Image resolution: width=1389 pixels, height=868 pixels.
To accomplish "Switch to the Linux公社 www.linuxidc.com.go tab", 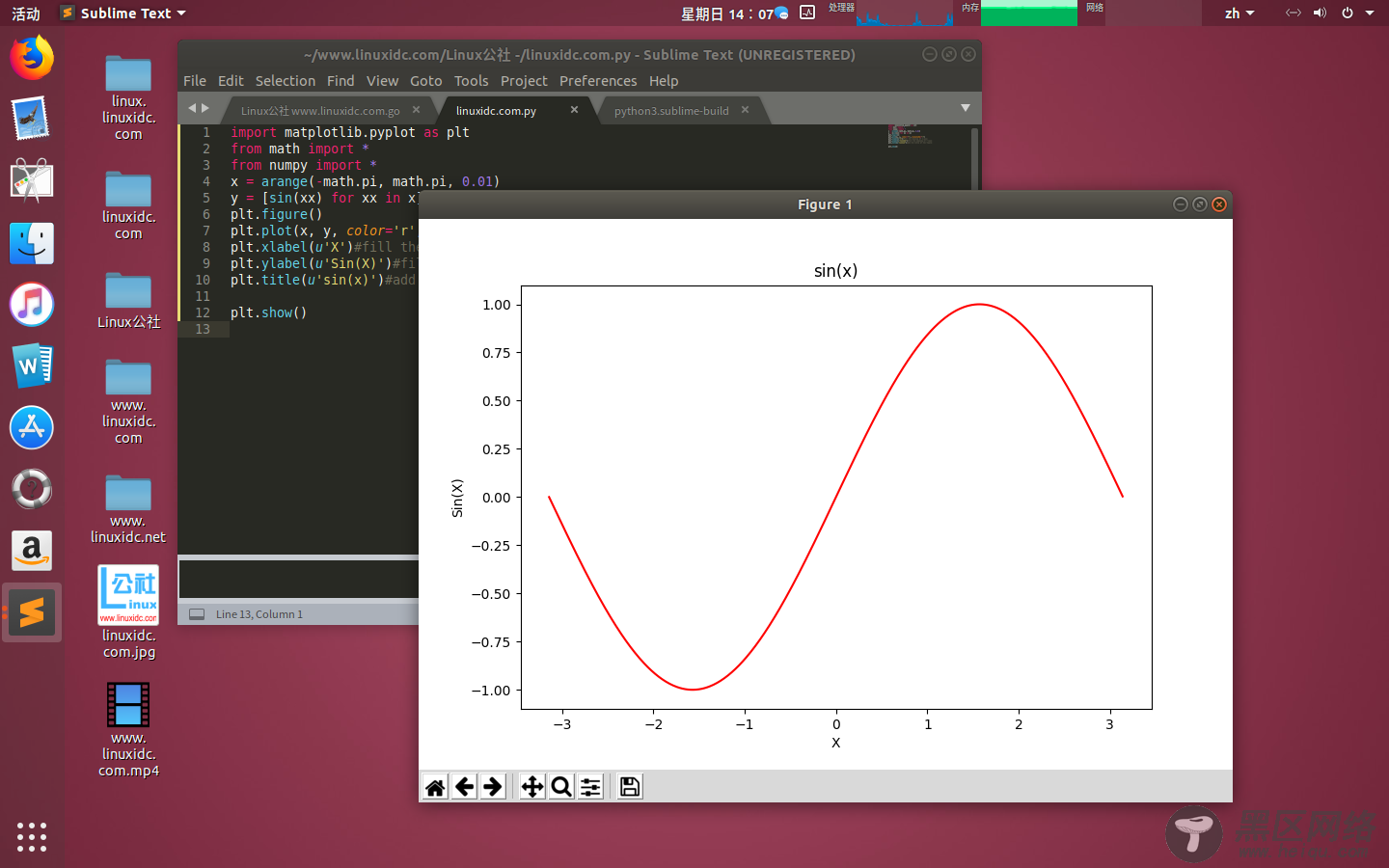I will point(320,111).
